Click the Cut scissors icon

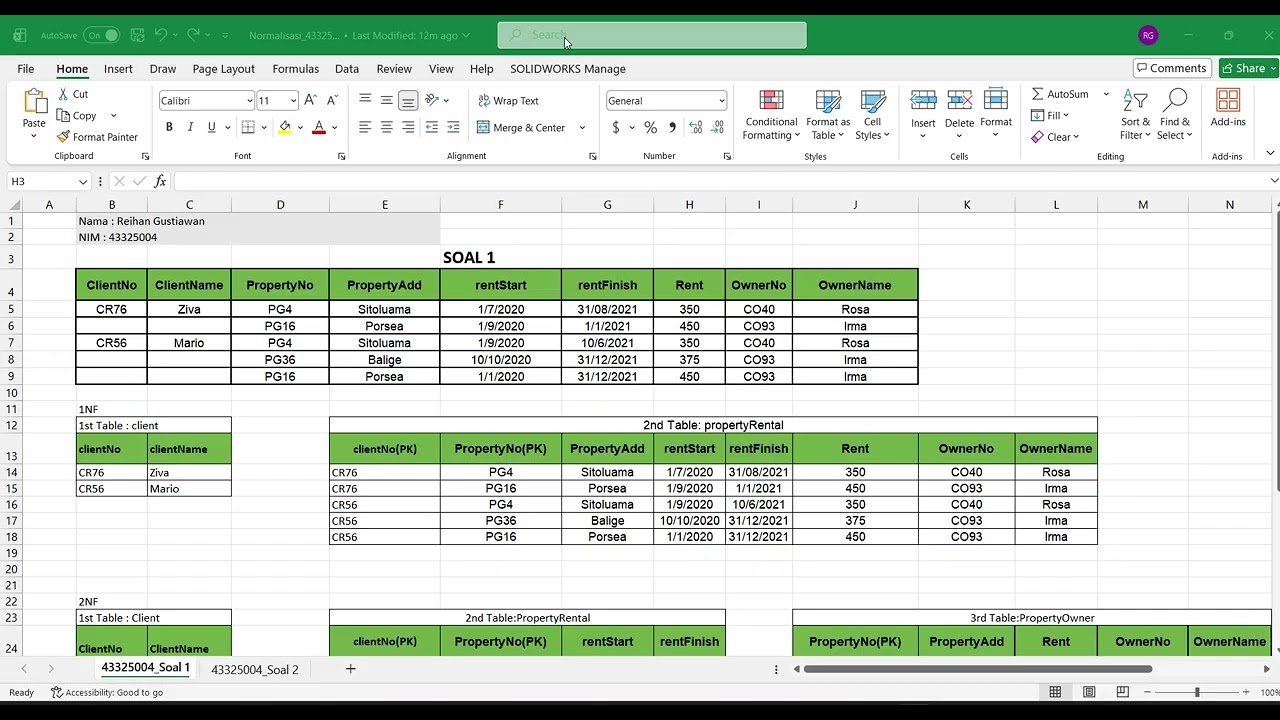[63, 94]
